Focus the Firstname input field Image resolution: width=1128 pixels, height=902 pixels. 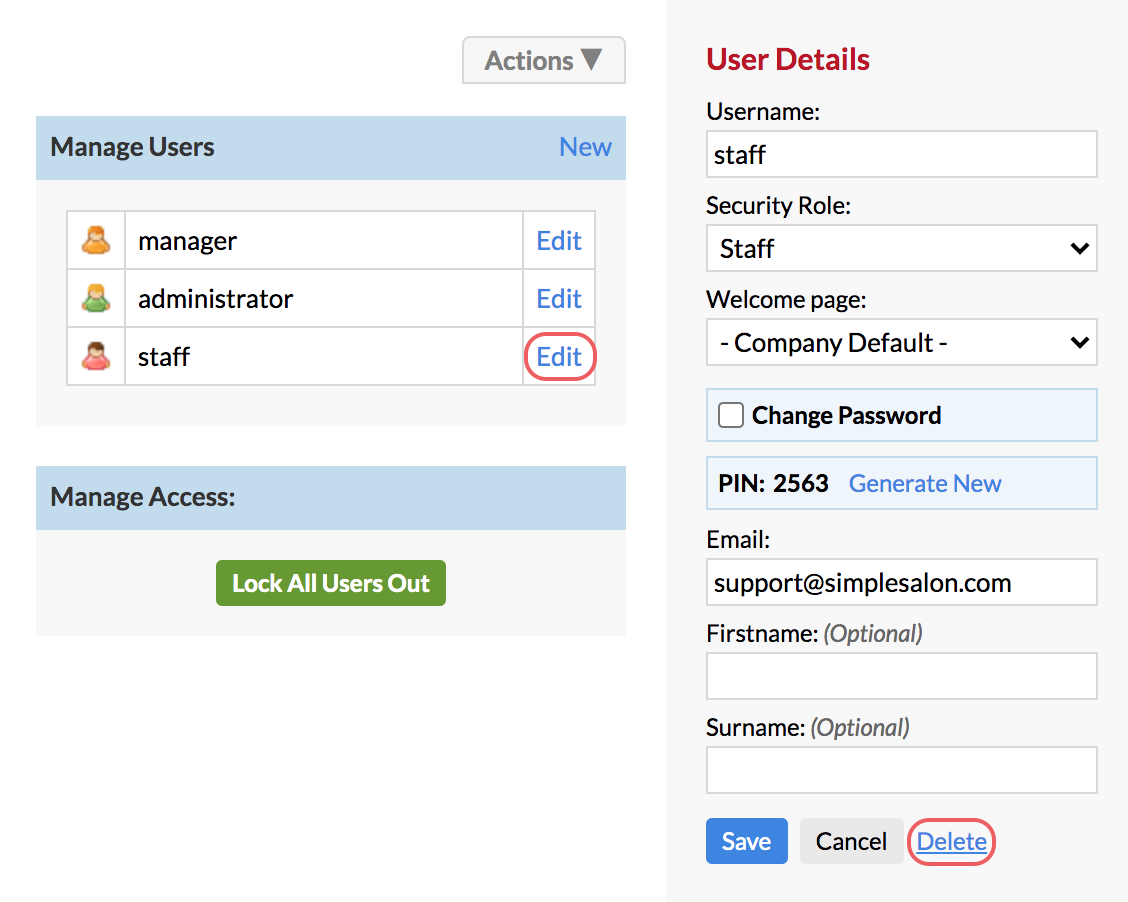[x=901, y=676]
